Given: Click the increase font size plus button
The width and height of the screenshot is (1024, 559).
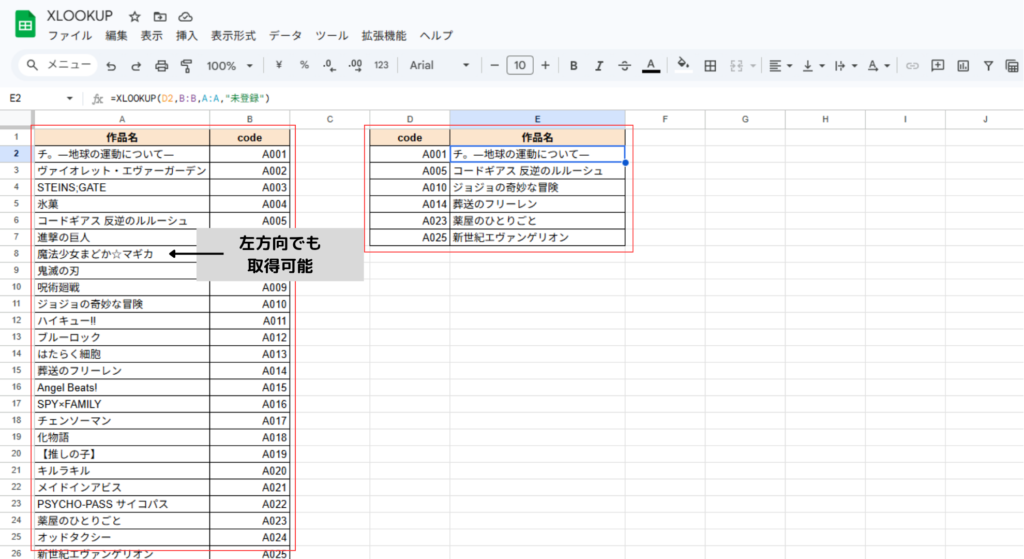Looking at the screenshot, I should [545, 66].
